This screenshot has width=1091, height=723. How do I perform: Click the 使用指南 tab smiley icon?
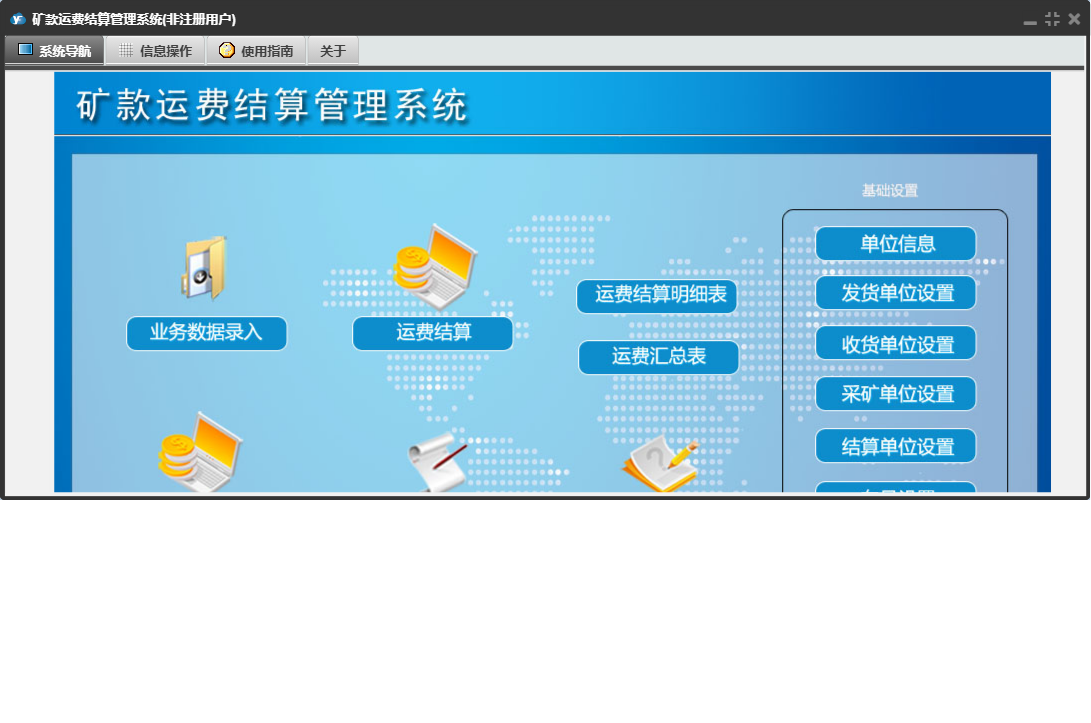point(227,50)
